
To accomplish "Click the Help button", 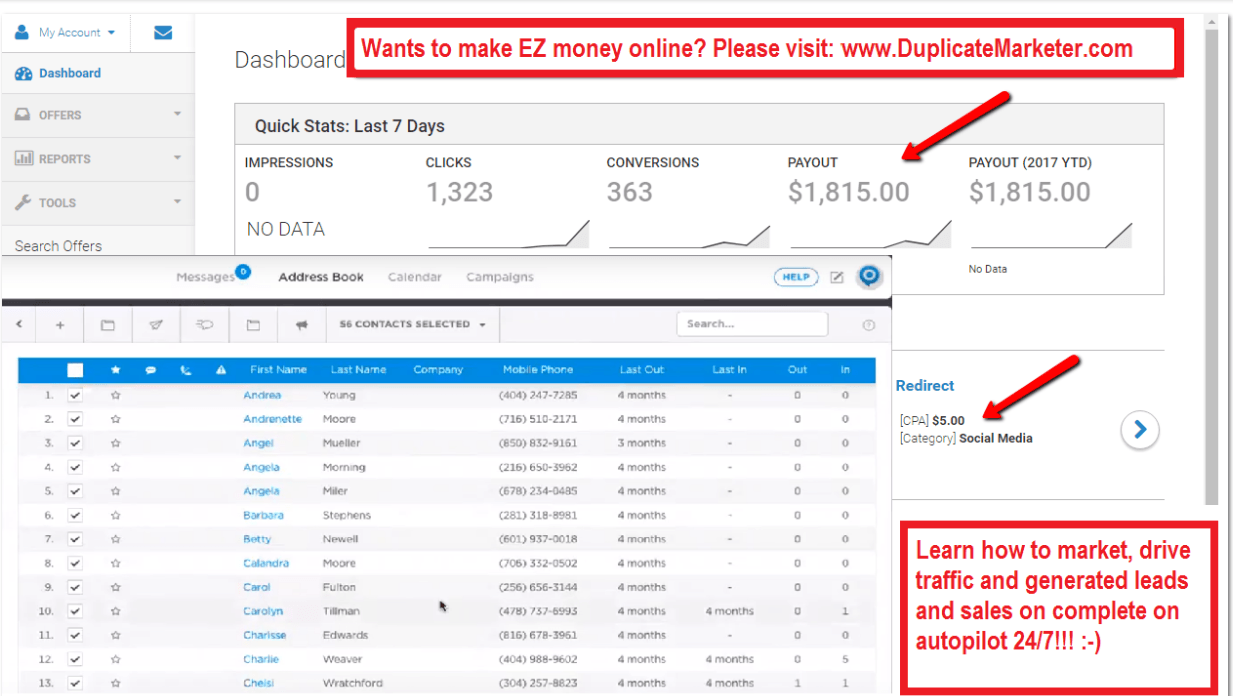I will pos(795,277).
